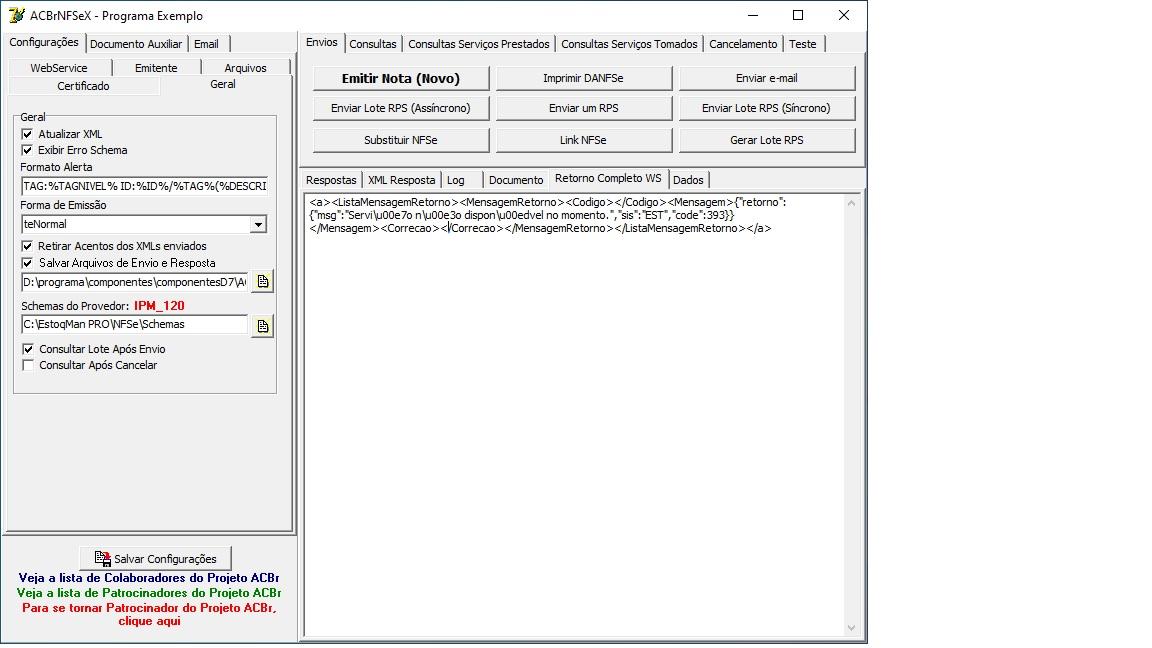This screenshot has height=648, width=1152.
Task: Click Link NFSe button
Action: click(x=583, y=140)
